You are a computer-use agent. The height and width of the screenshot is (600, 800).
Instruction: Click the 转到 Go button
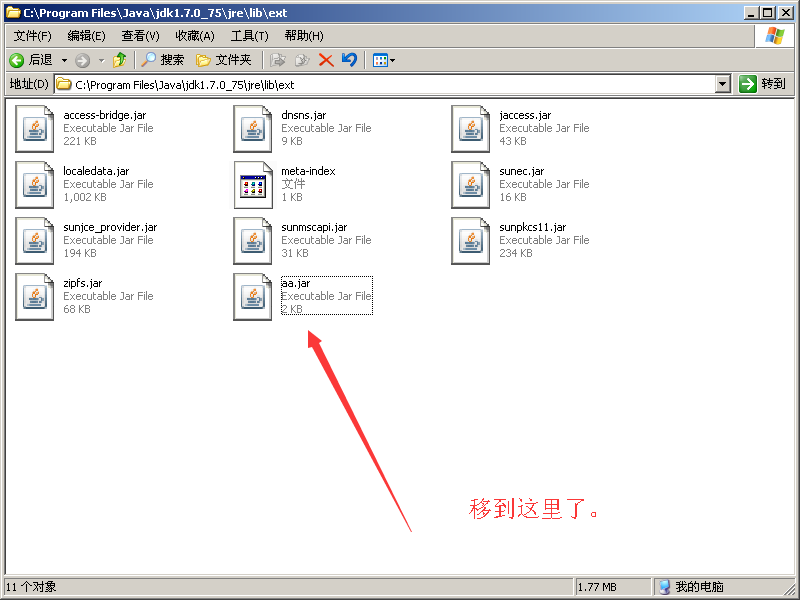(763, 84)
